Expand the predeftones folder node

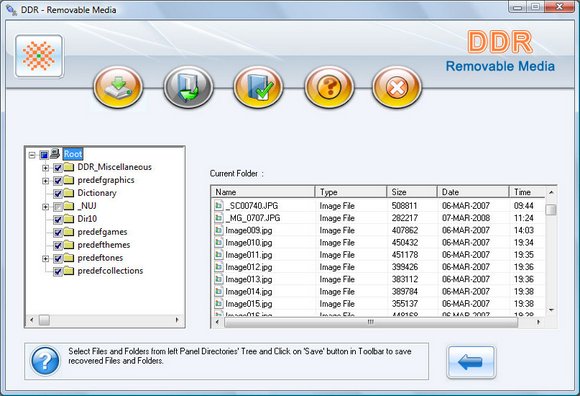pos(45,258)
